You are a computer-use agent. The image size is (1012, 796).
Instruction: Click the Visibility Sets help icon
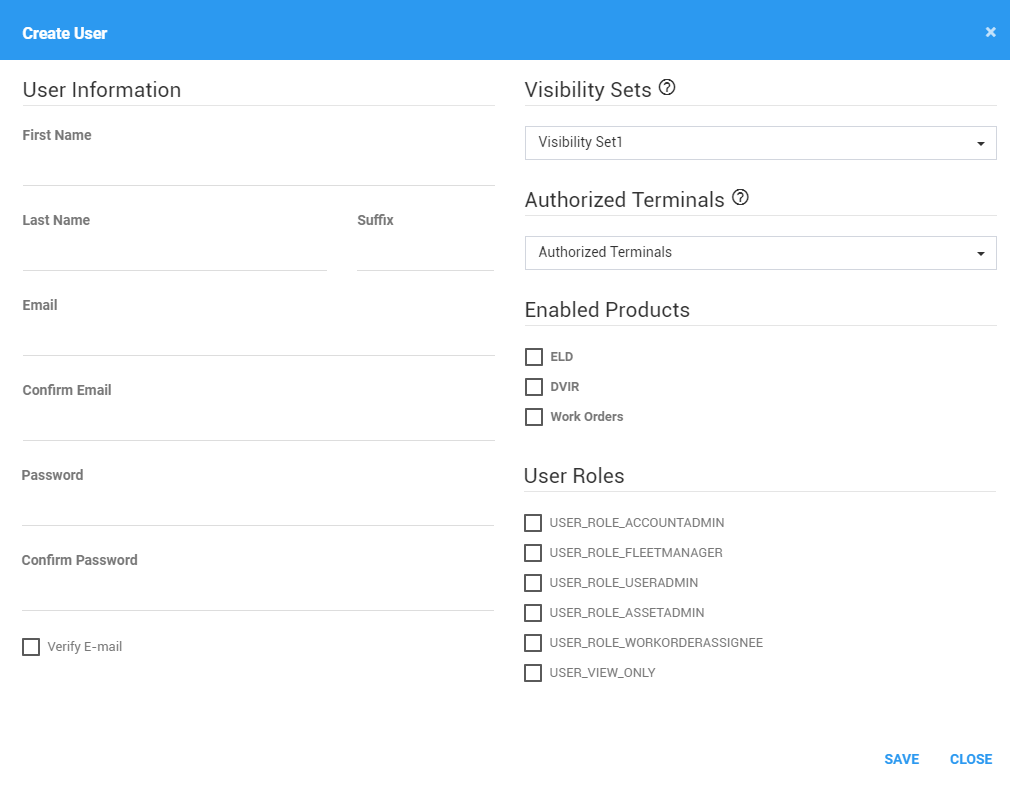667,87
